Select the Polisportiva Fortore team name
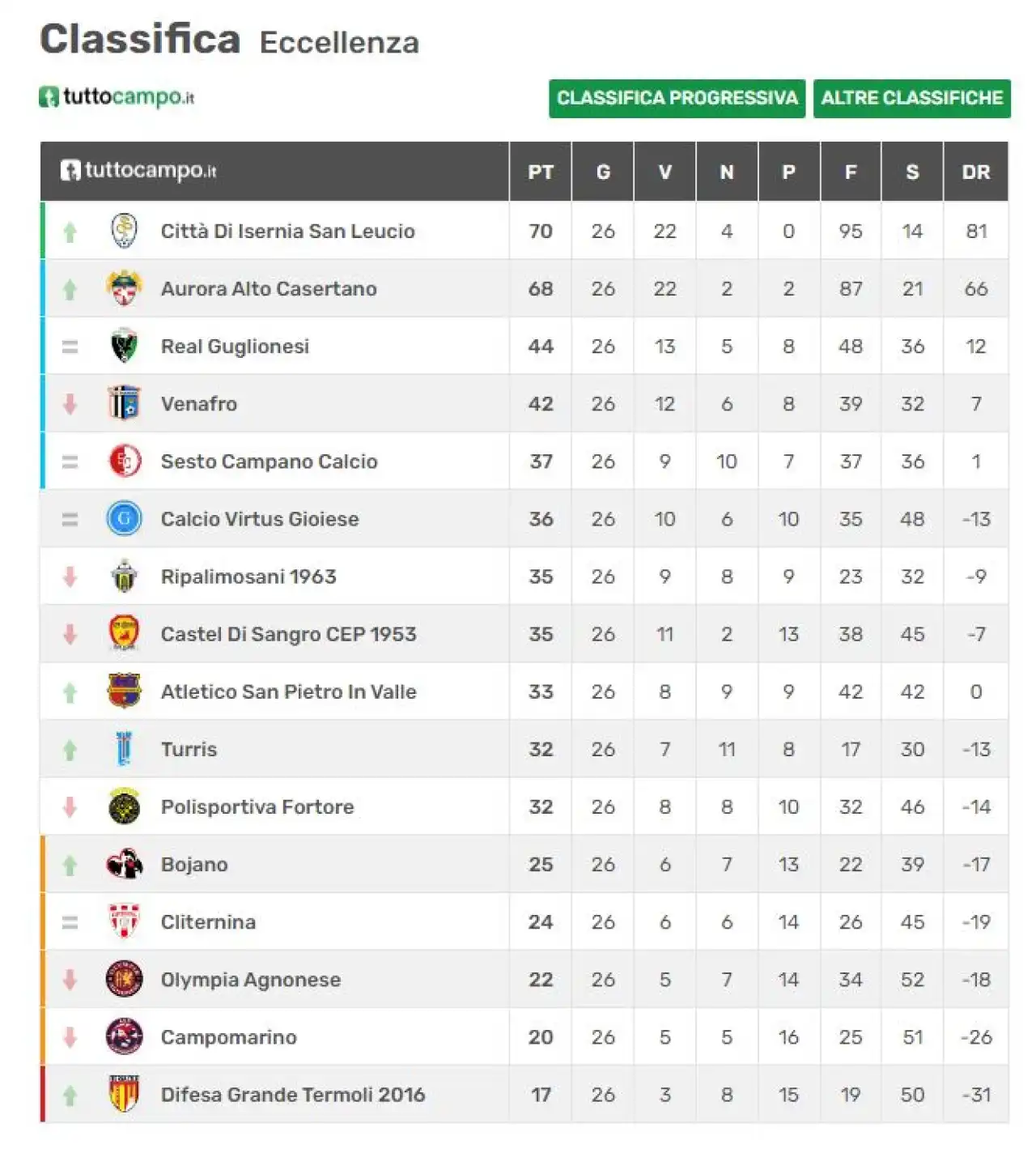Screen dimensions: 1036x1153 [257, 806]
